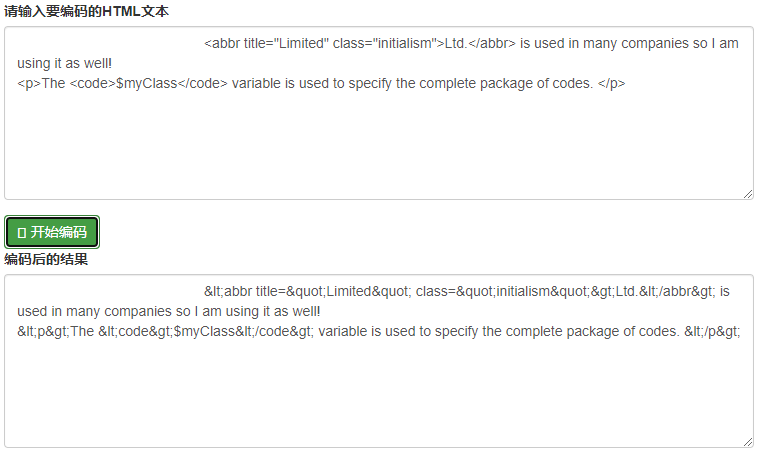Place cursor on "$myClass" in the input textarea

click(146, 84)
